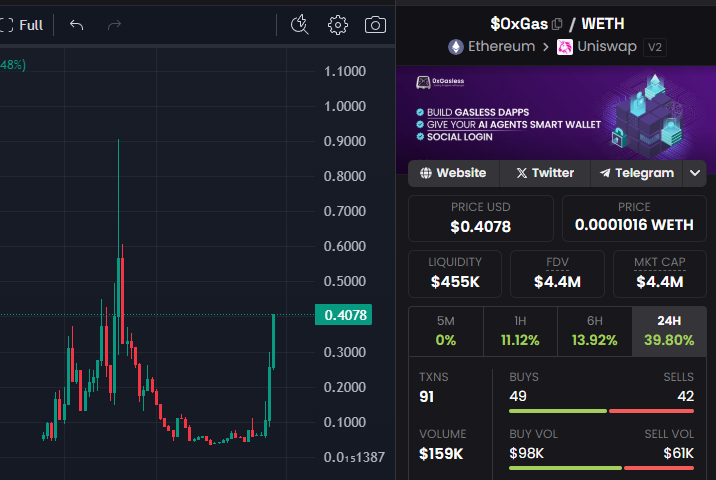Click the SELLS count 42

pos(685,396)
